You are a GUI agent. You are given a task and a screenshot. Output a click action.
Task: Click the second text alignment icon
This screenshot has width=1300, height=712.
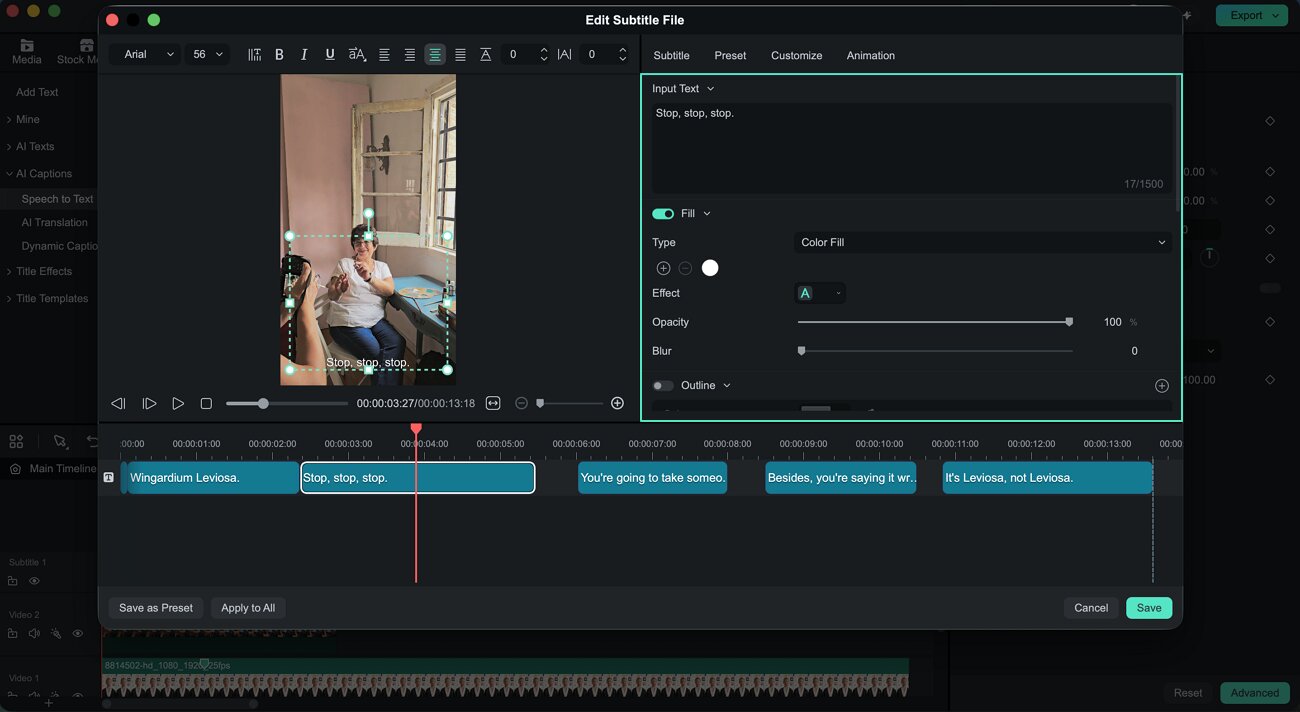[x=409, y=55]
